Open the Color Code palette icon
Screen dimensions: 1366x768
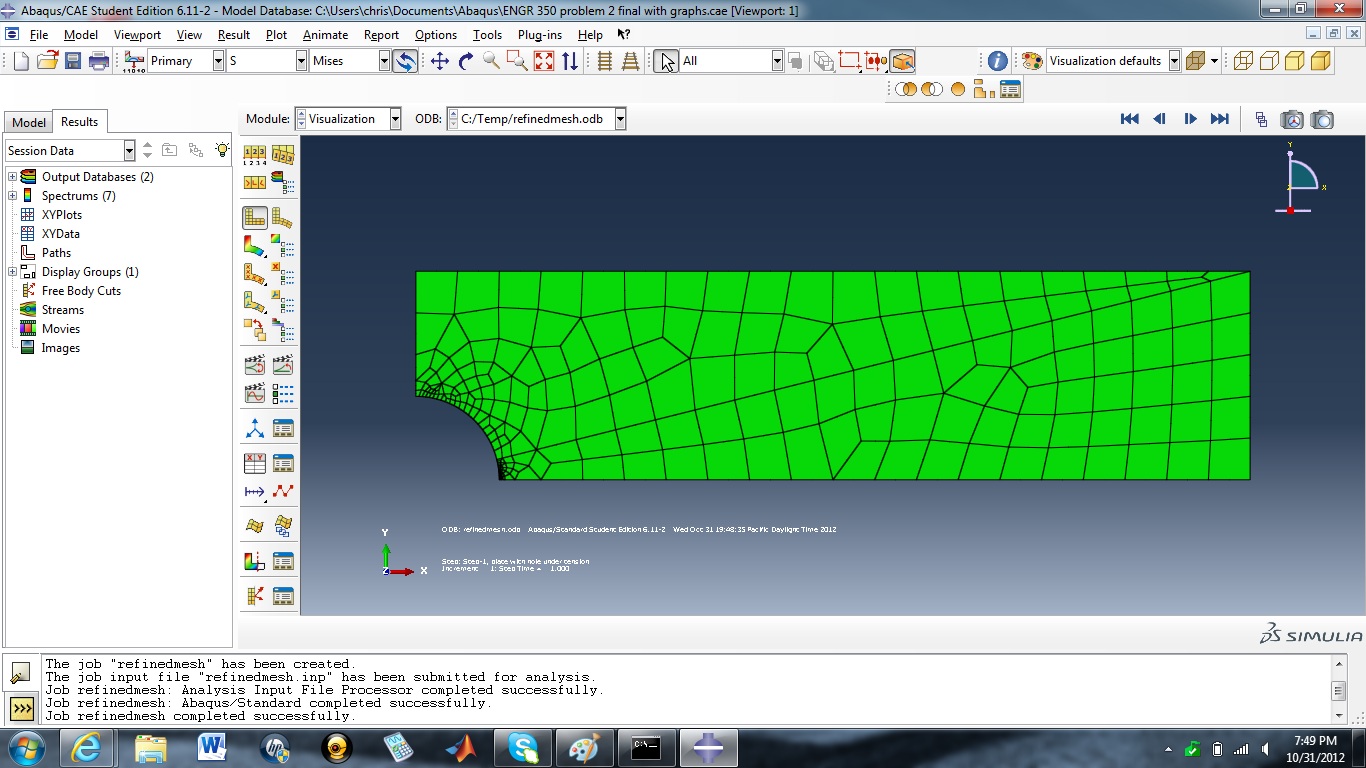click(x=1032, y=61)
